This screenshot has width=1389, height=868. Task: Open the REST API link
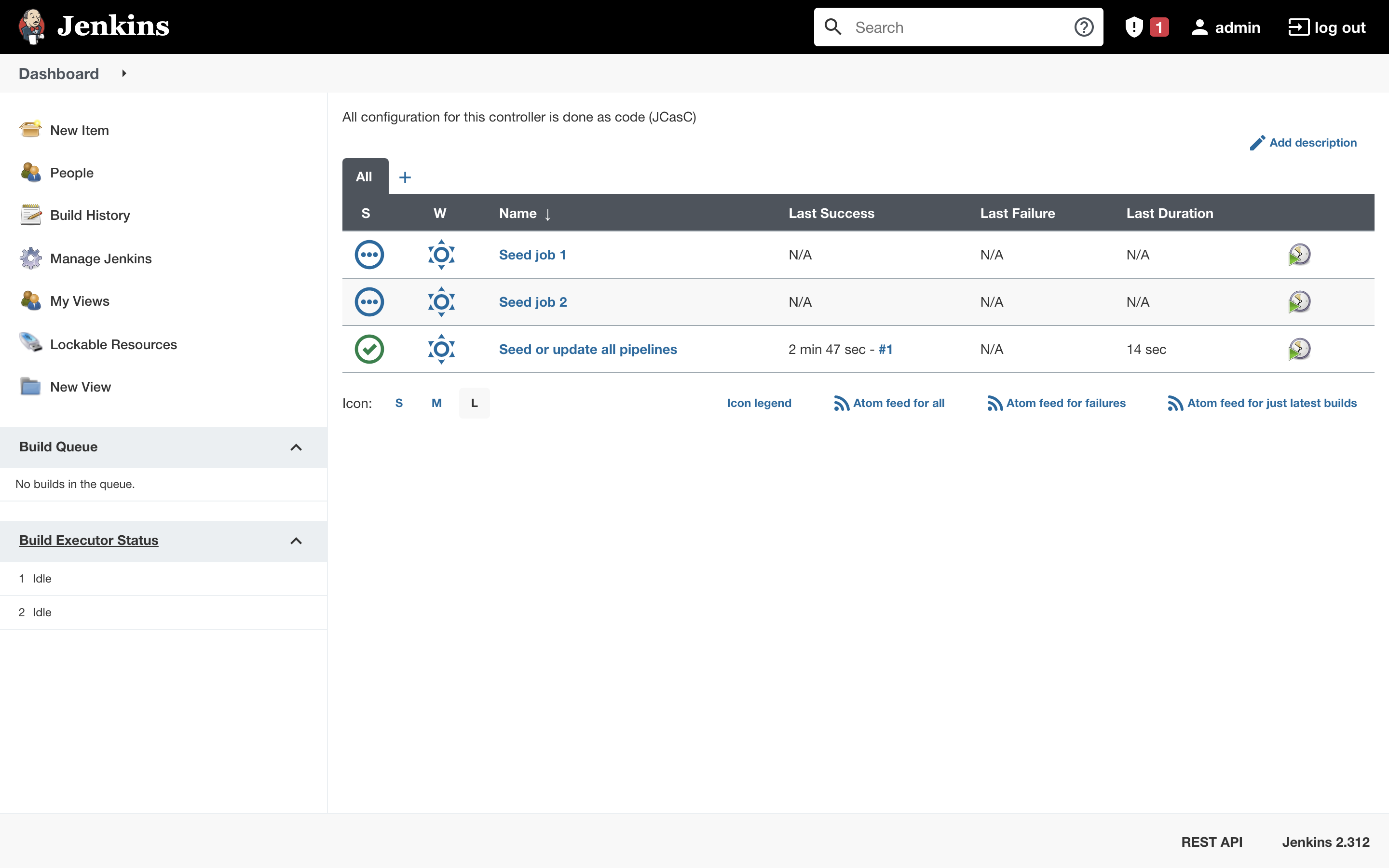point(1212,841)
